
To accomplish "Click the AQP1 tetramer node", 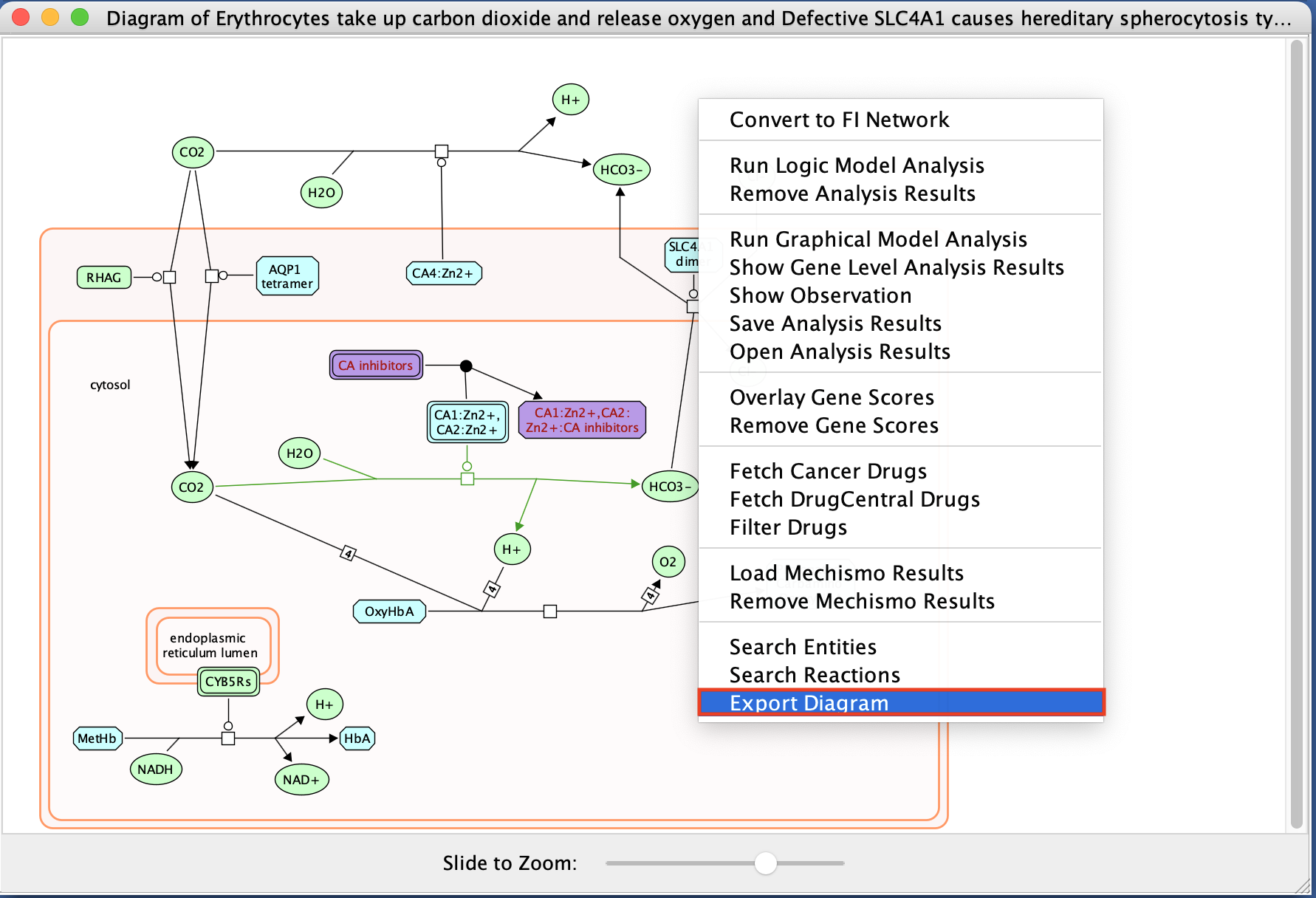I will coord(287,276).
